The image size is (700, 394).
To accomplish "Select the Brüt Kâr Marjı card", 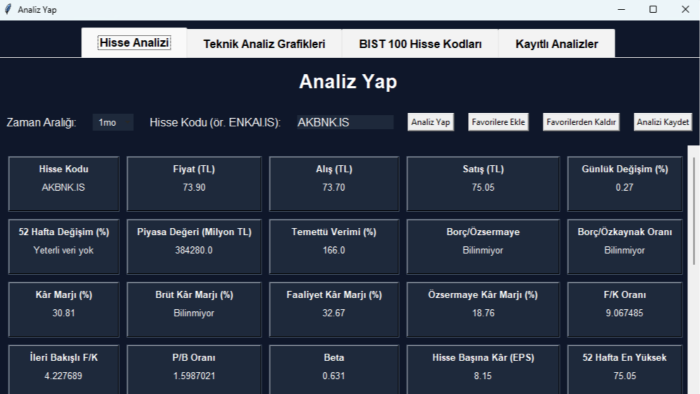I will coord(194,309).
